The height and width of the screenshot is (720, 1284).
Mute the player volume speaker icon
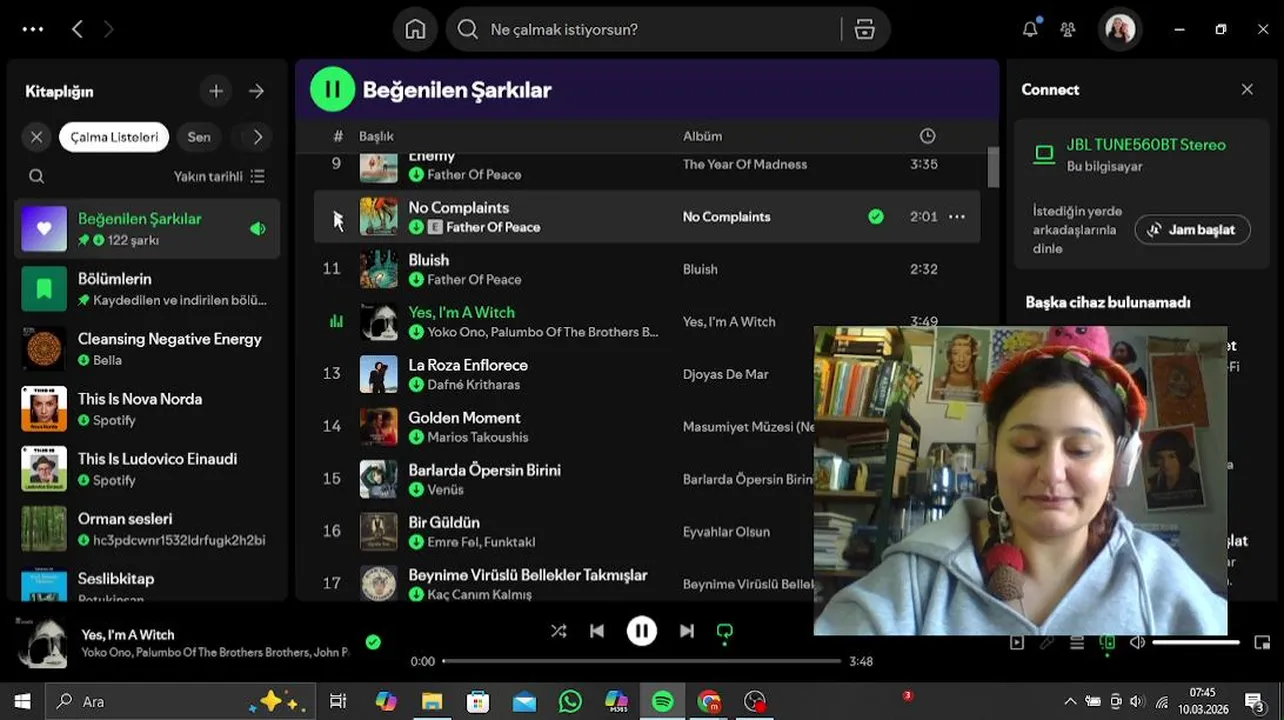[x=1137, y=643]
